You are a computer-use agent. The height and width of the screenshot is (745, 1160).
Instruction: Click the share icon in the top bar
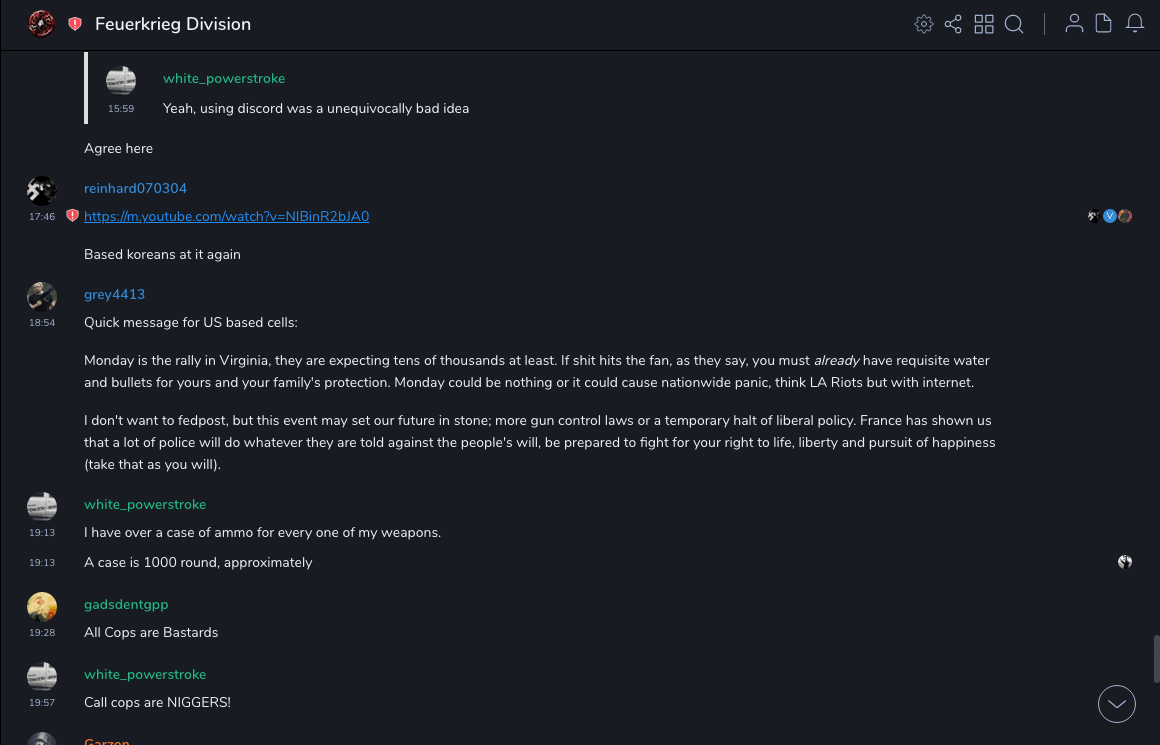[x=953, y=24]
